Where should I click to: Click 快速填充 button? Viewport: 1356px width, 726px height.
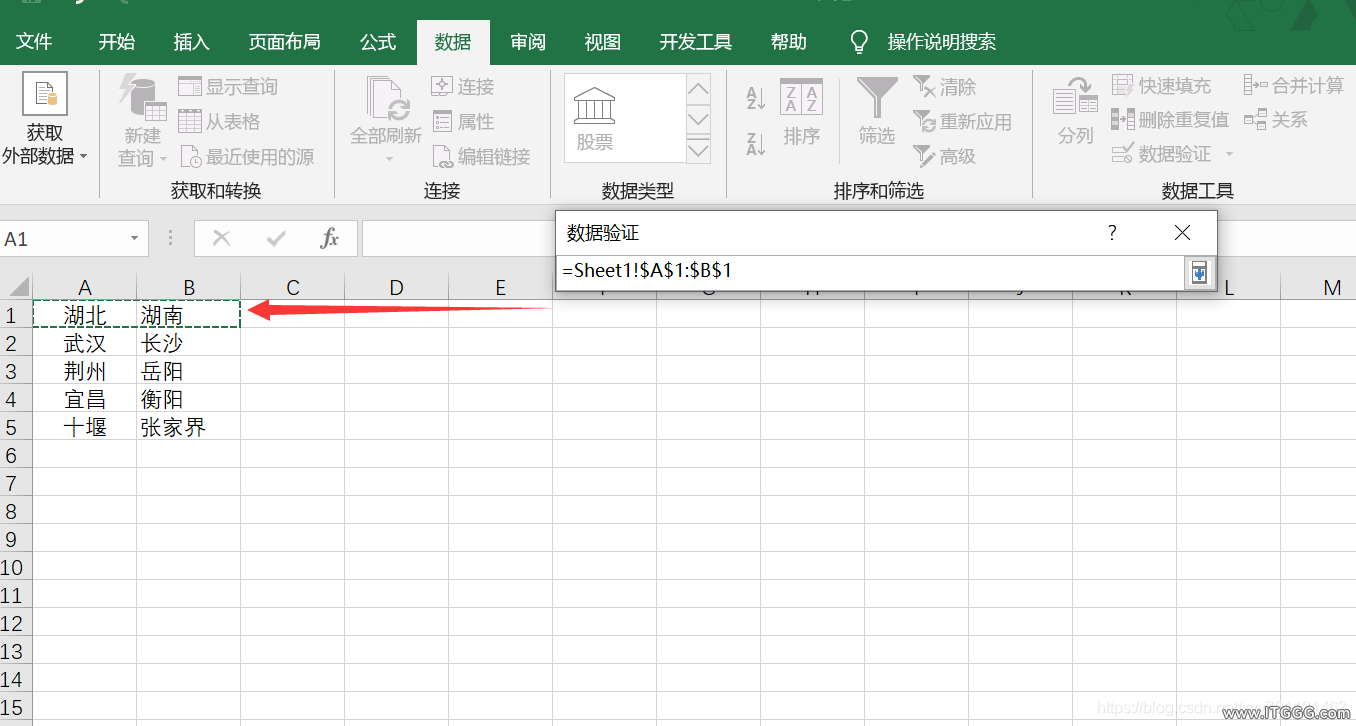(1162, 86)
